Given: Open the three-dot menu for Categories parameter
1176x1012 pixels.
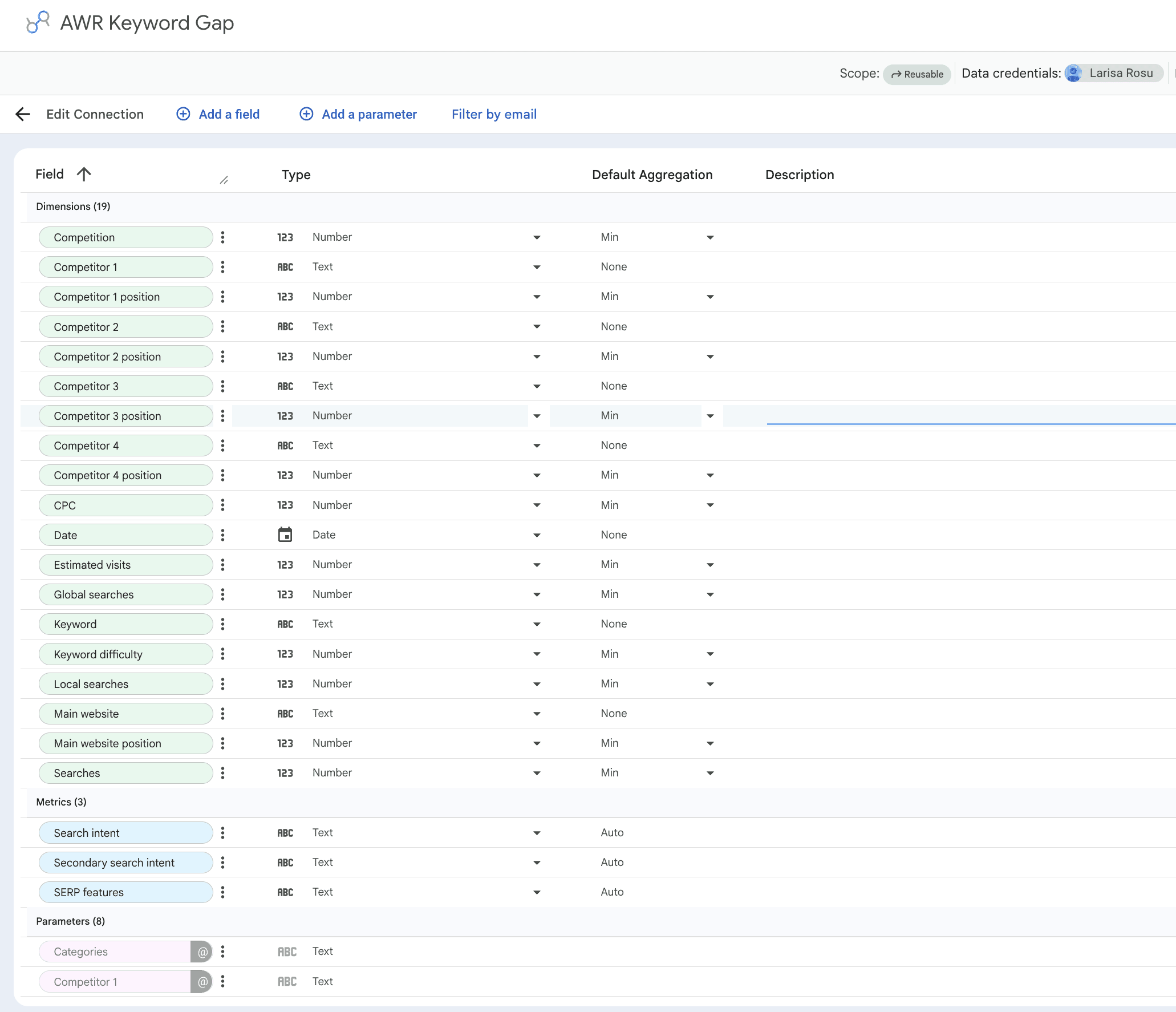Looking at the screenshot, I should pyautogui.click(x=222, y=952).
